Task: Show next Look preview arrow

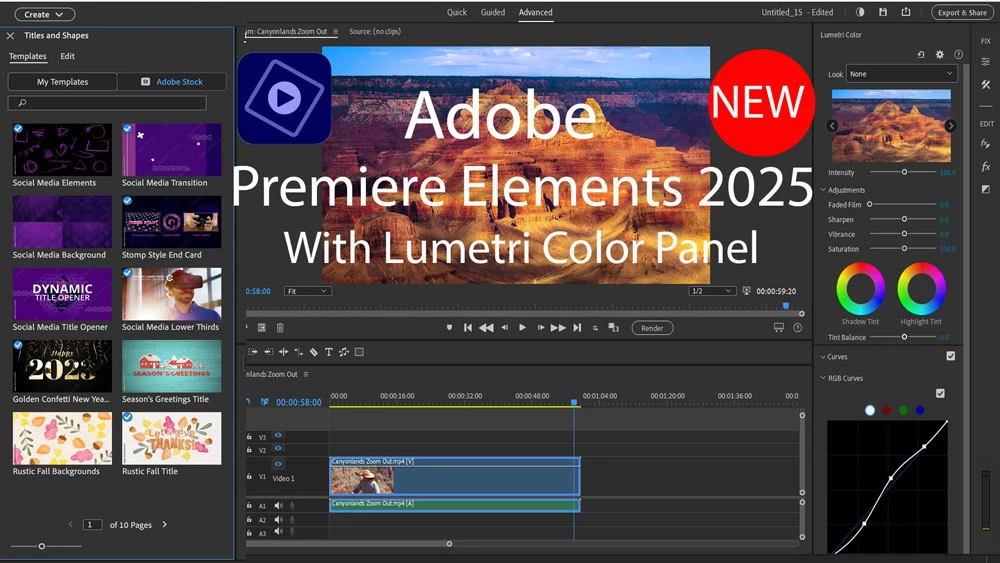Action: 950,126
